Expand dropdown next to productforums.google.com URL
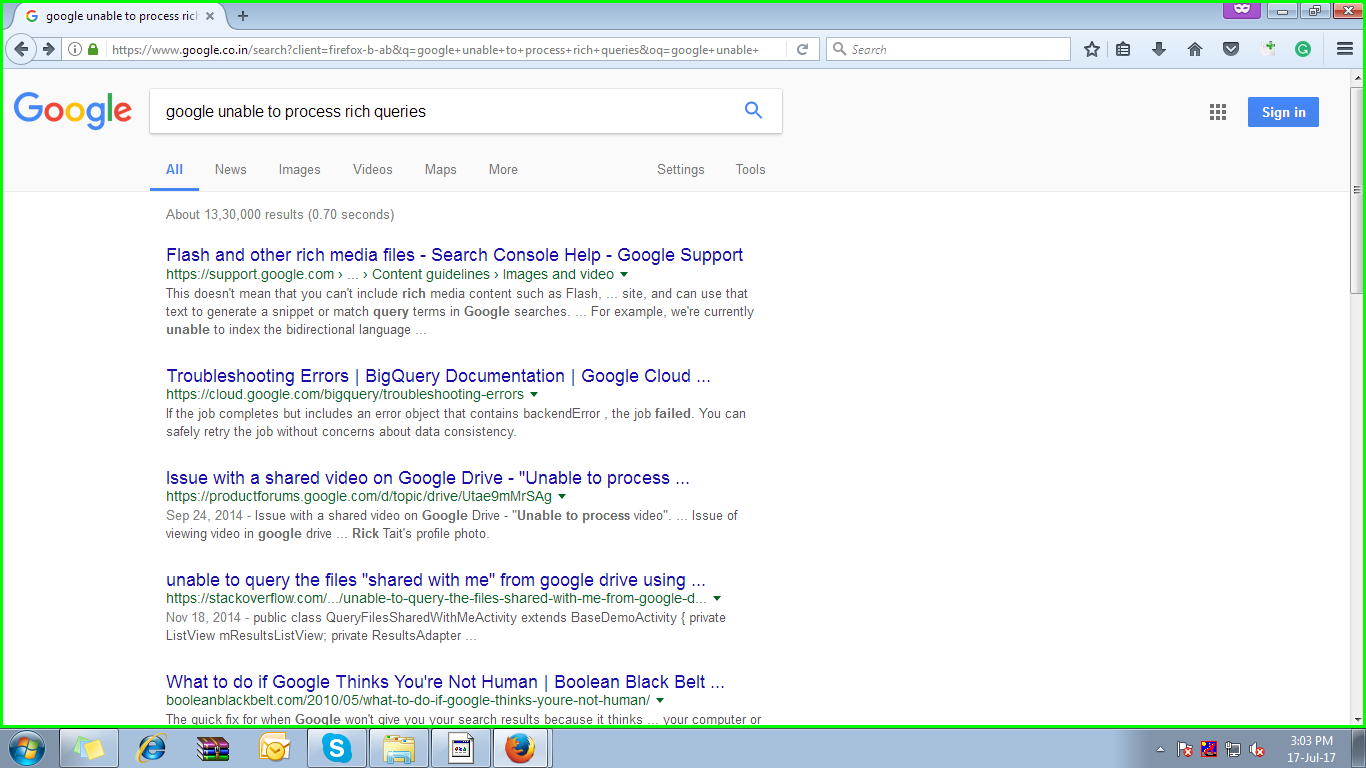 (x=562, y=497)
